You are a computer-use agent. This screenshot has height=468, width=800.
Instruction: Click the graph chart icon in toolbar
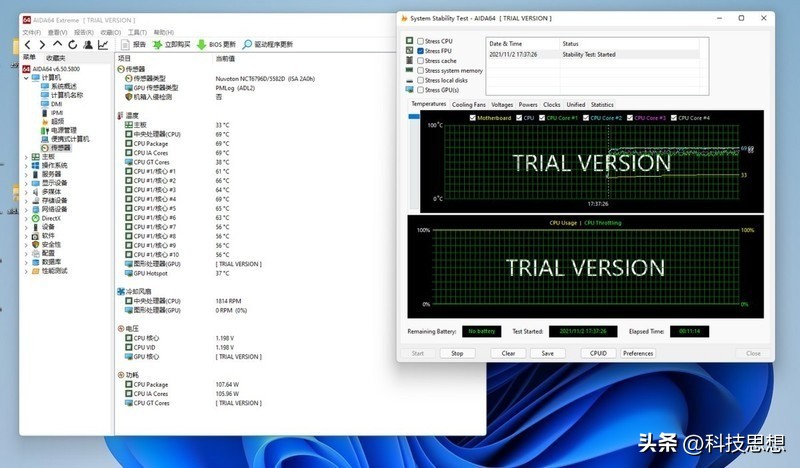click(103, 45)
